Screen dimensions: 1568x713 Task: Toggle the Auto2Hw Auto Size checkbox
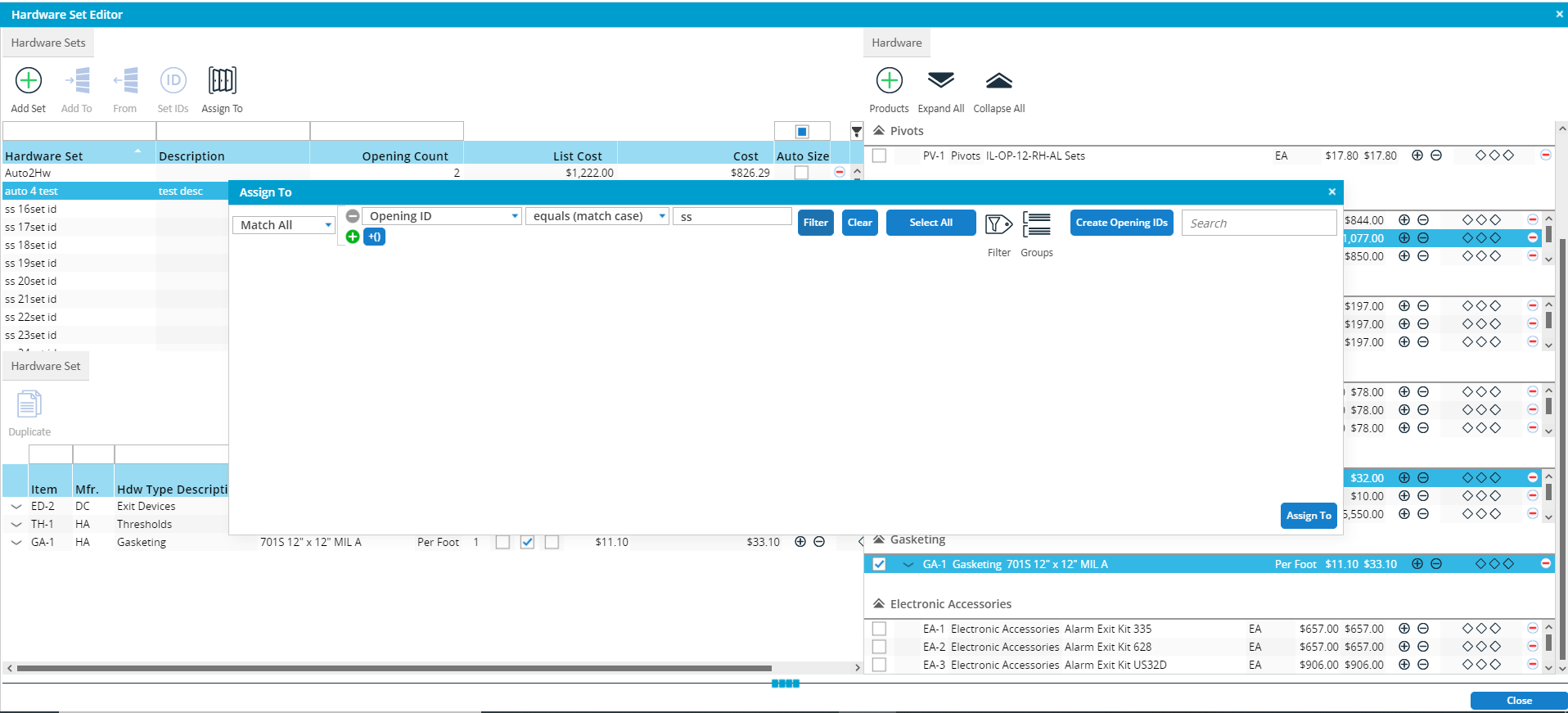[x=801, y=173]
